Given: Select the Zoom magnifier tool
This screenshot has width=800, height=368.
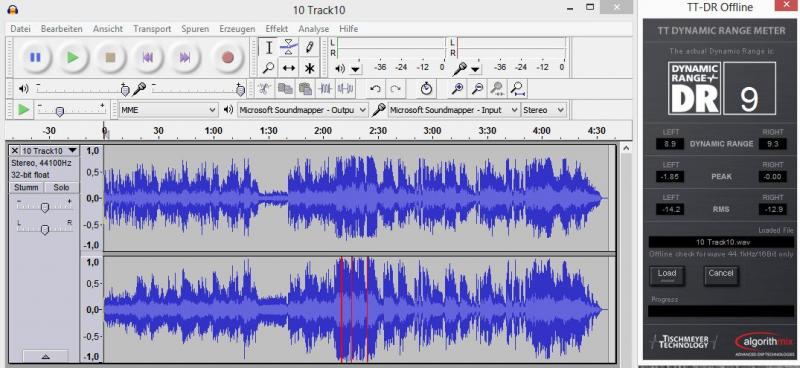Looking at the screenshot, I should [x=268, y=68].
